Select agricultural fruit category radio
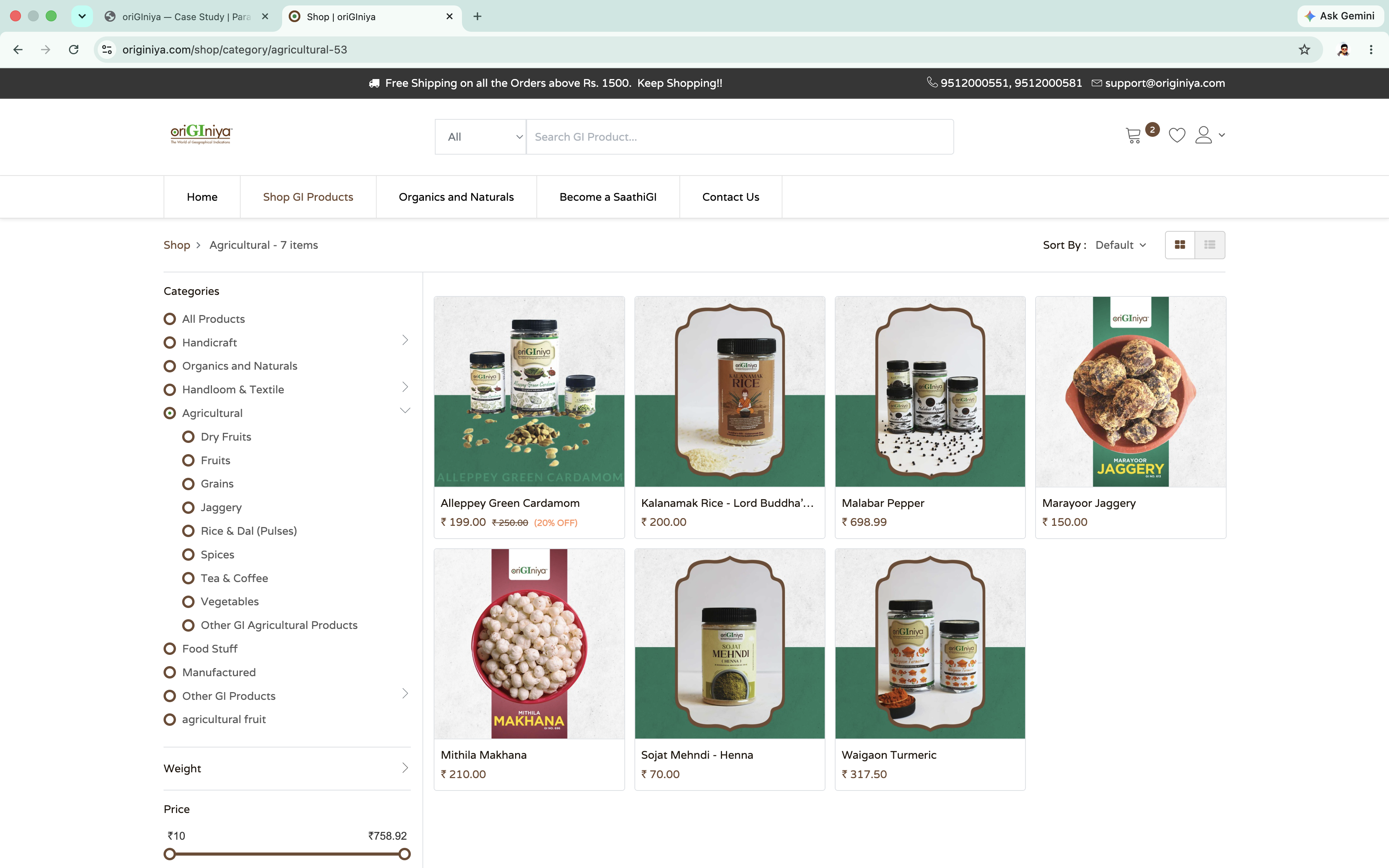 (x=170, y=719)
